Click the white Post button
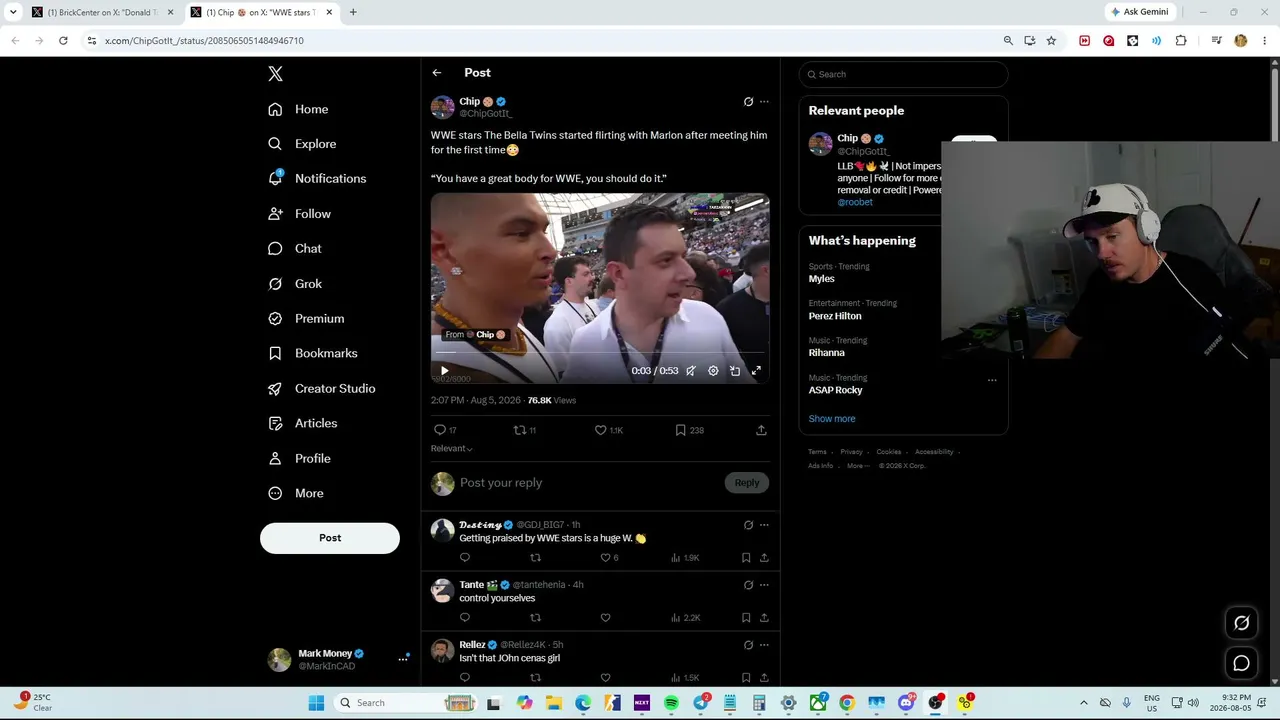The width and height of the screenshot is (1280, 720). (x=330, y=538)
